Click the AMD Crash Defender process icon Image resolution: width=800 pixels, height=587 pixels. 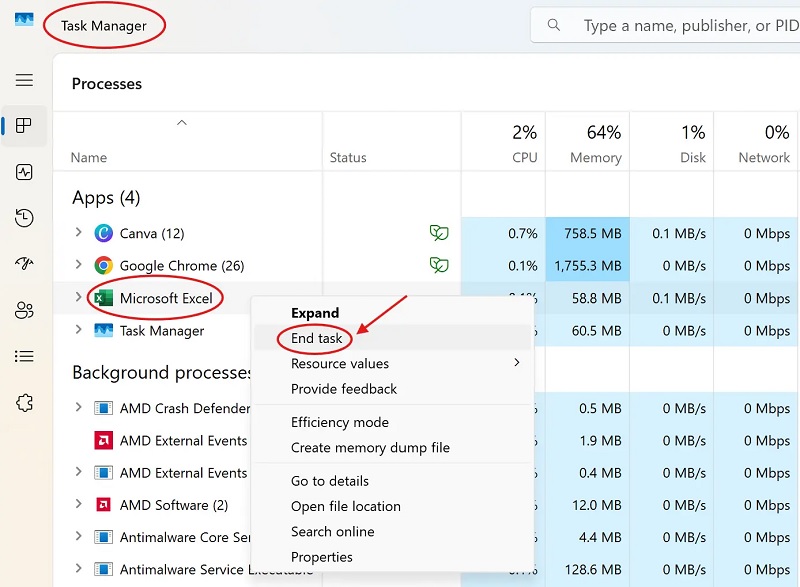104,408
